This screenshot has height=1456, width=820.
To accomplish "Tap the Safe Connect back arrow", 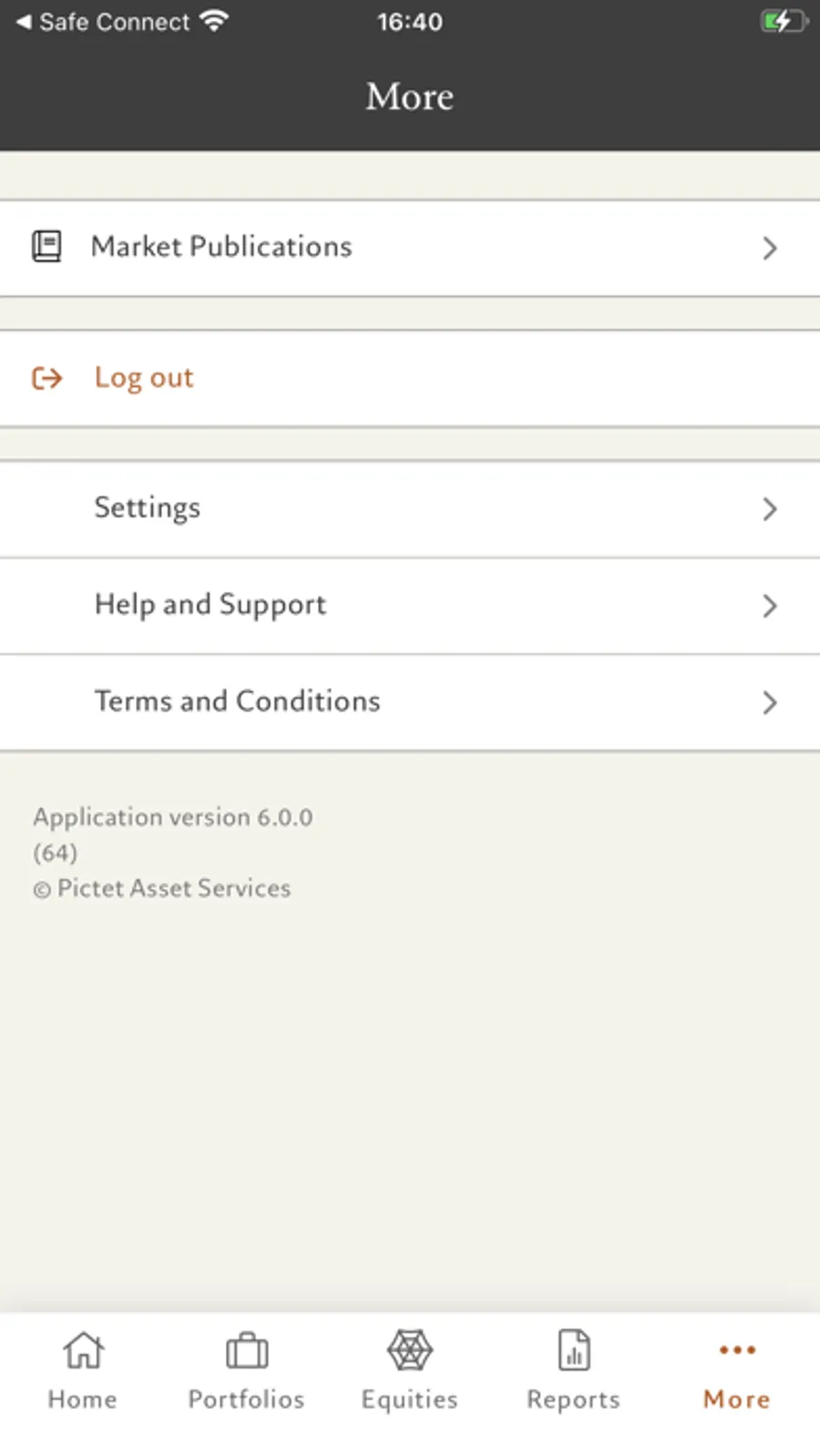I will (24, 22).
